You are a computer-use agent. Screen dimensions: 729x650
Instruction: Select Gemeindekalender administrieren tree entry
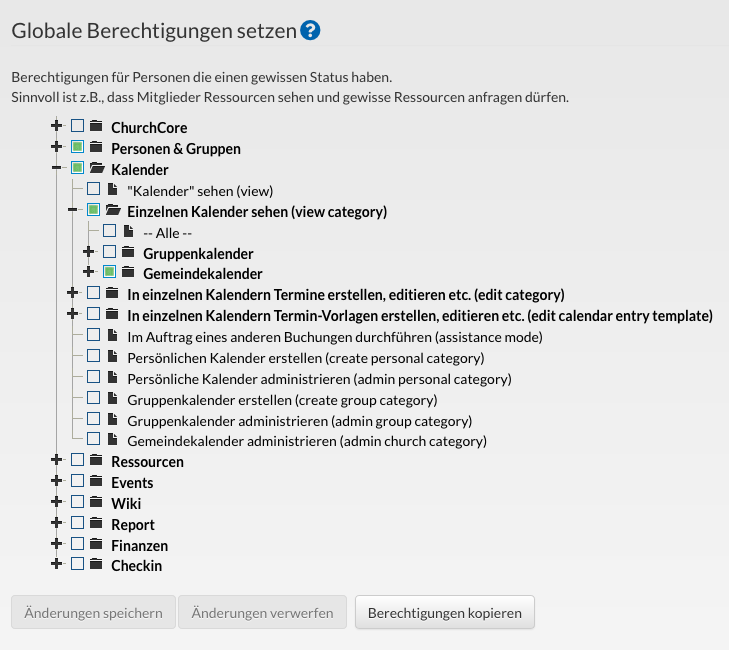pyautogui.click(x=307, y=441)
